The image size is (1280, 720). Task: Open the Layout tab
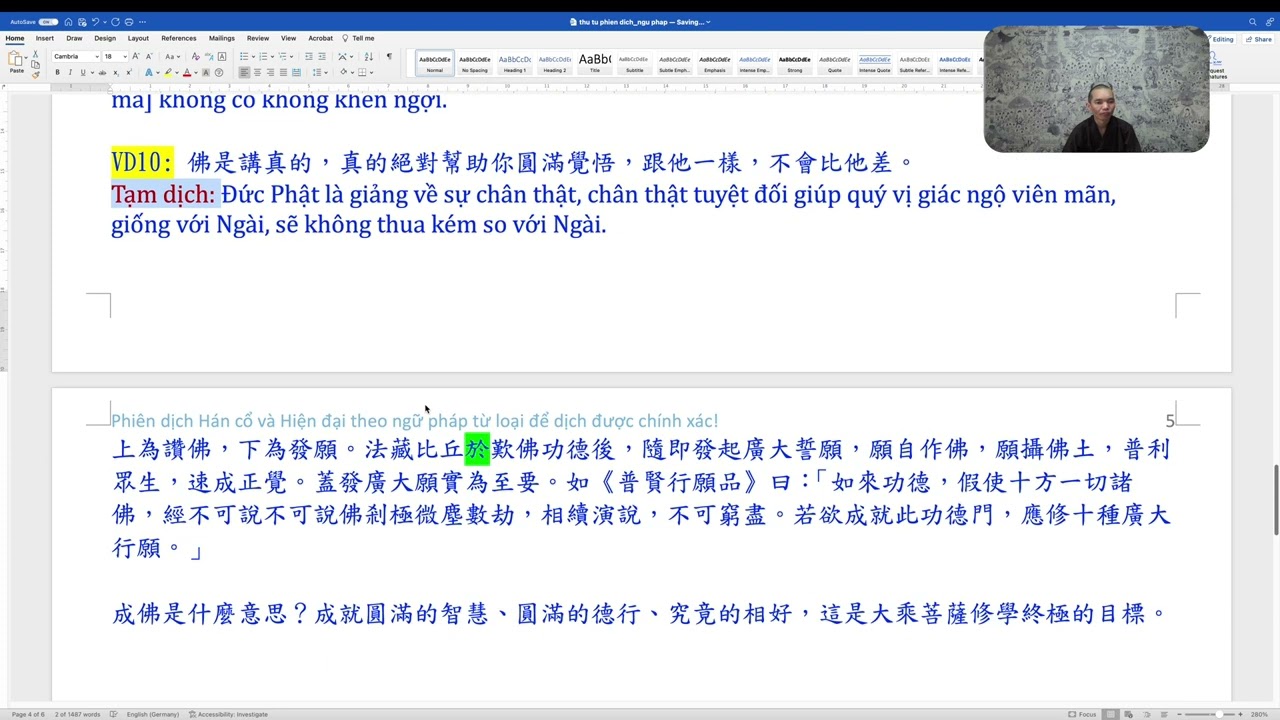pos(138,38)
